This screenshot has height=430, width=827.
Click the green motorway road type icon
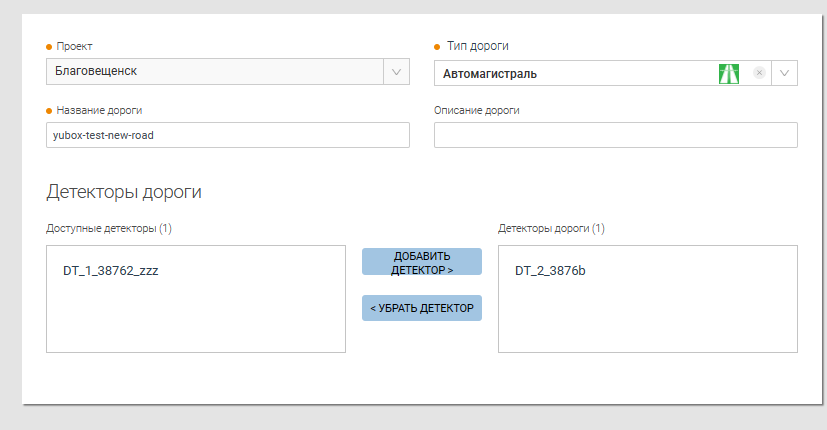729,73
